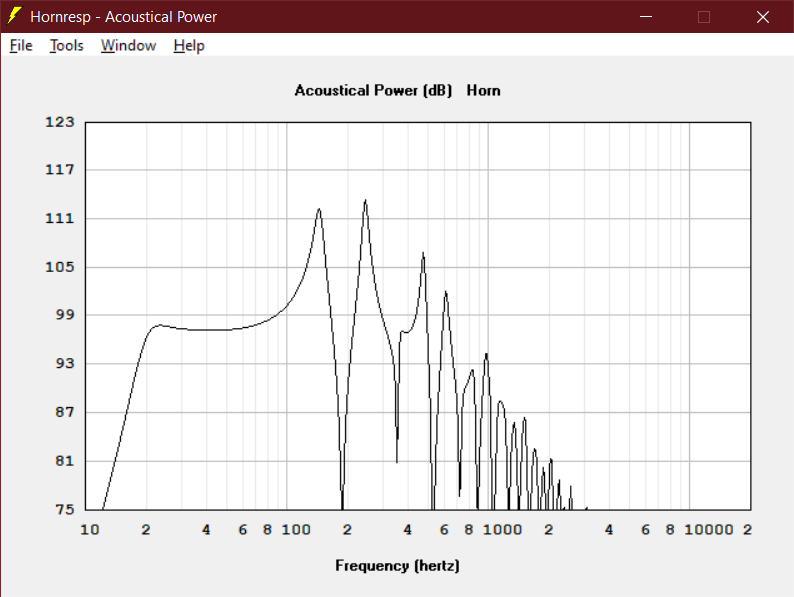The height and width of the screenshot is (597, 794).
Task: Click the 10 Hz x-axis label
Action: point(90,530)
